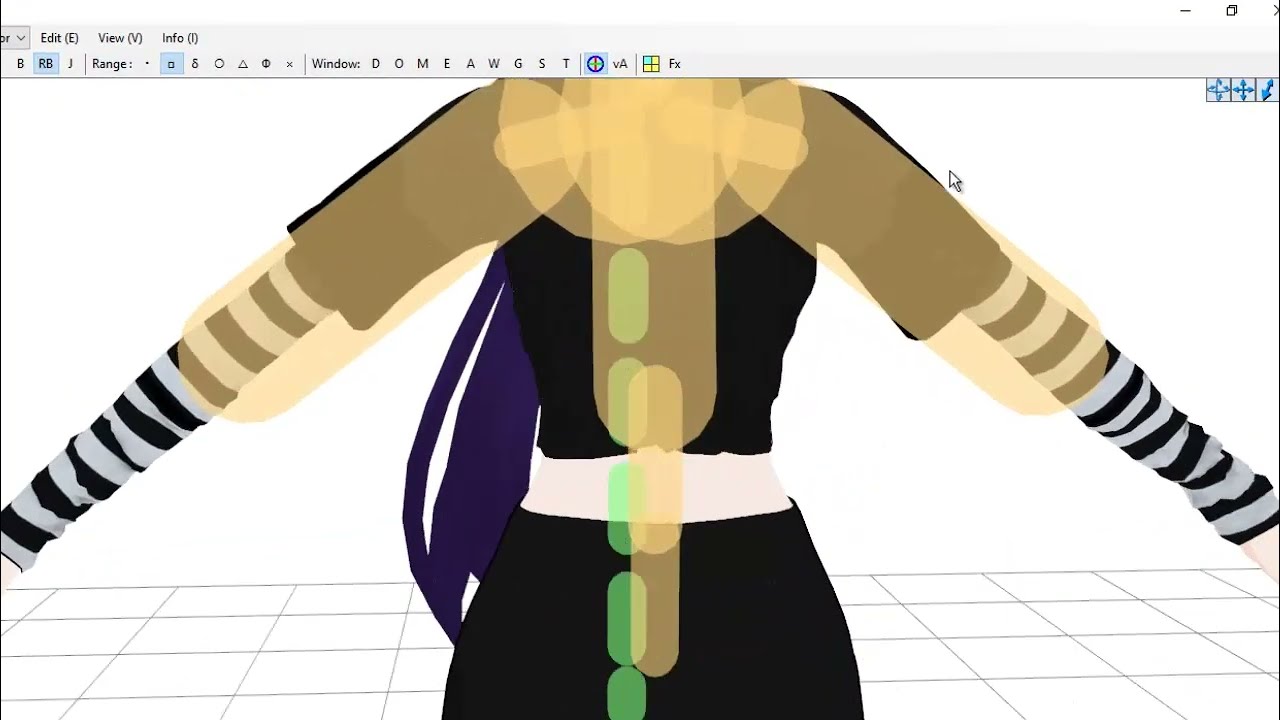Viewport: 1280px width, 720px height.
Task: Select the dot point range mode
Action: [x=147, y=64]
